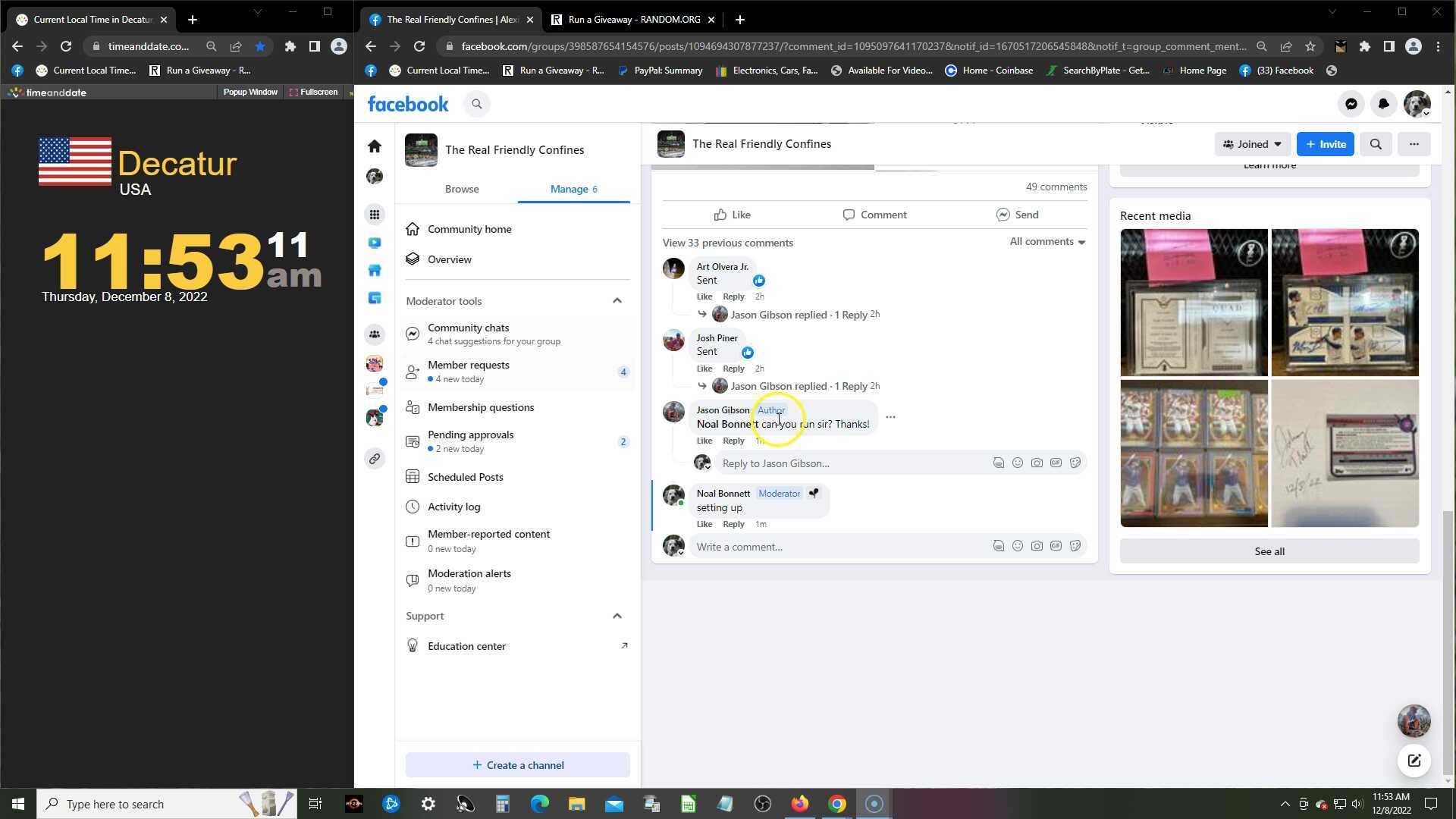The image size is (1456, 819).
Task: Click the Create a channel button
Action: [517, 765]
